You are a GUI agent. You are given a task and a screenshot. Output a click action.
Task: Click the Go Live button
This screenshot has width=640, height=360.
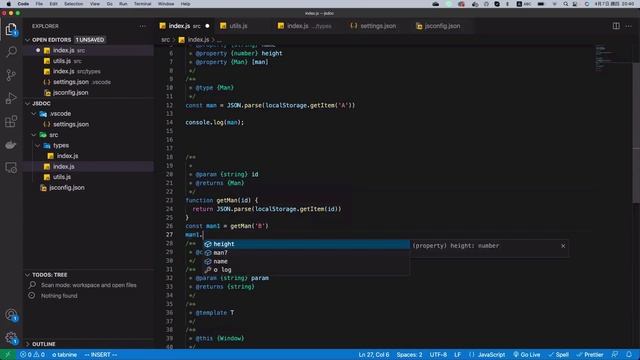[527, 355]
